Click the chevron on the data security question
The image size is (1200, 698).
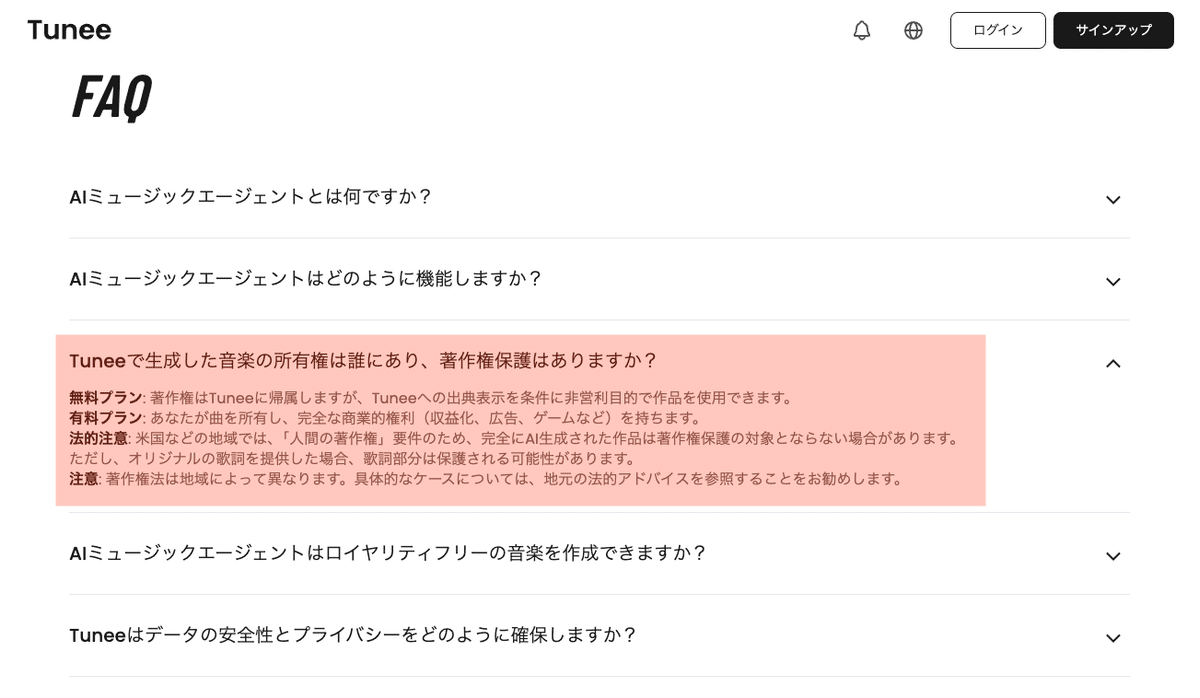click(1113, 637)
